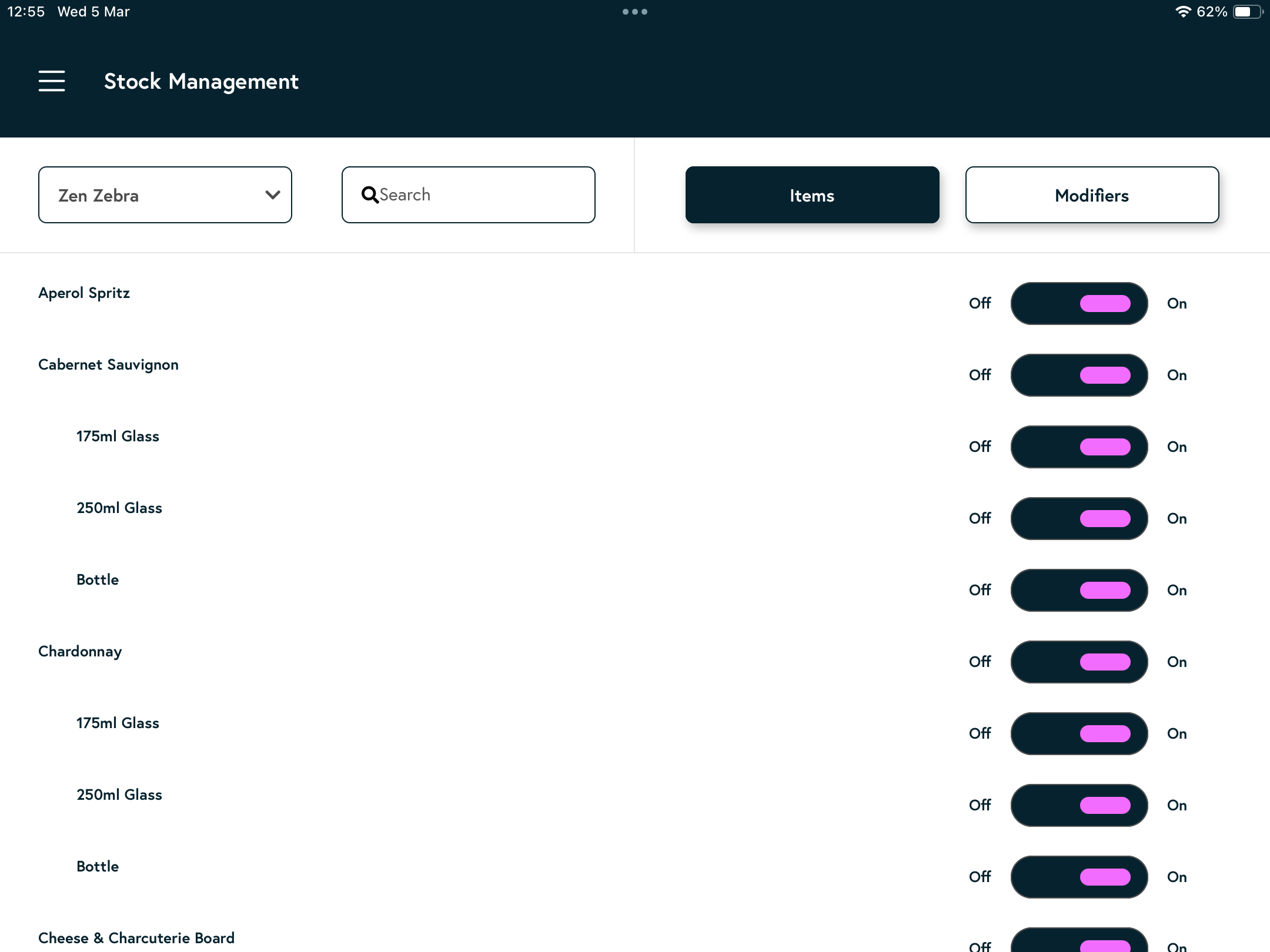
Task: Toggle Cheese & Charcuterie Board switch
Action: coord(1079,942)
